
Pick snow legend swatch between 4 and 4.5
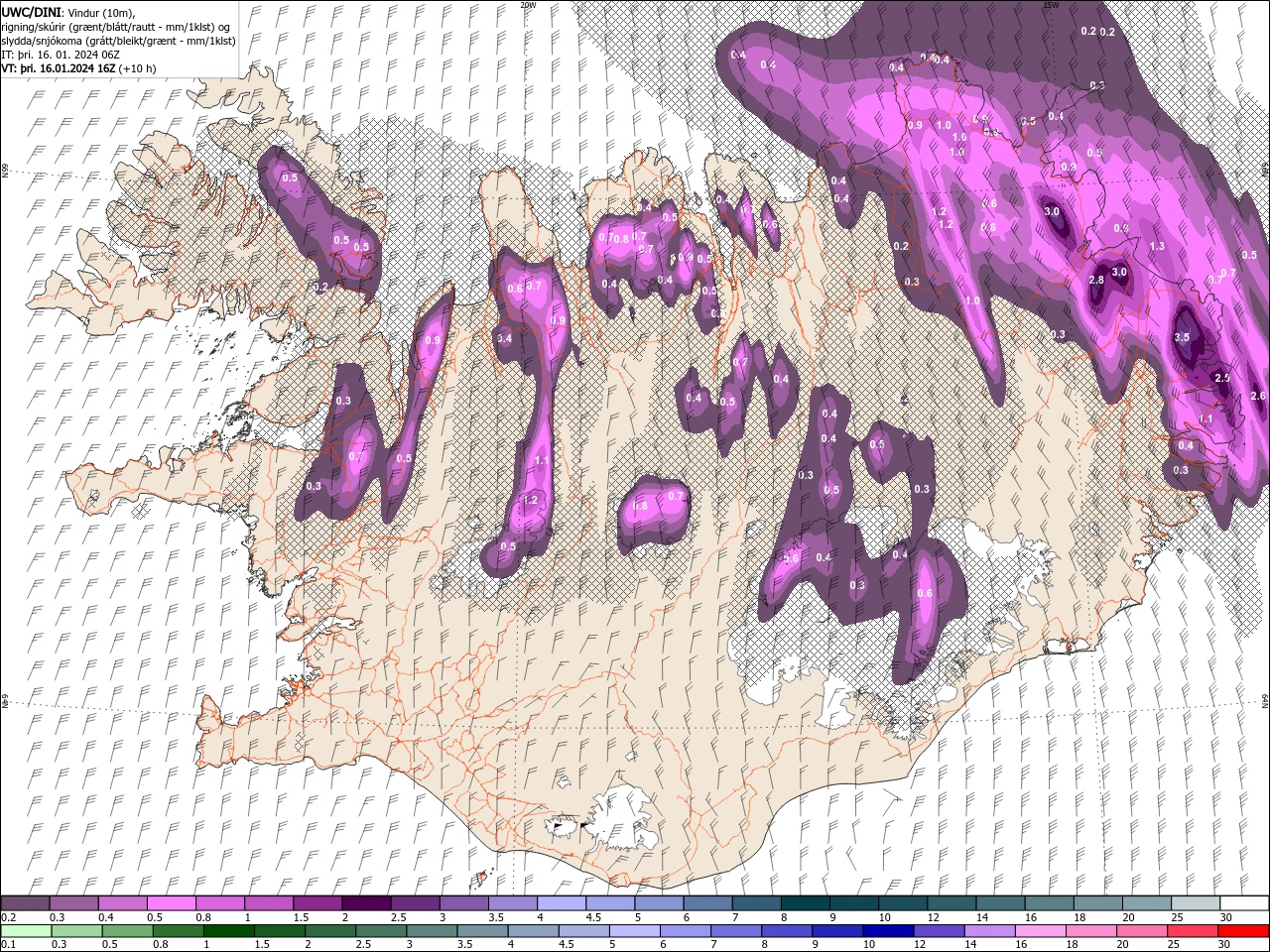(562, 903)
